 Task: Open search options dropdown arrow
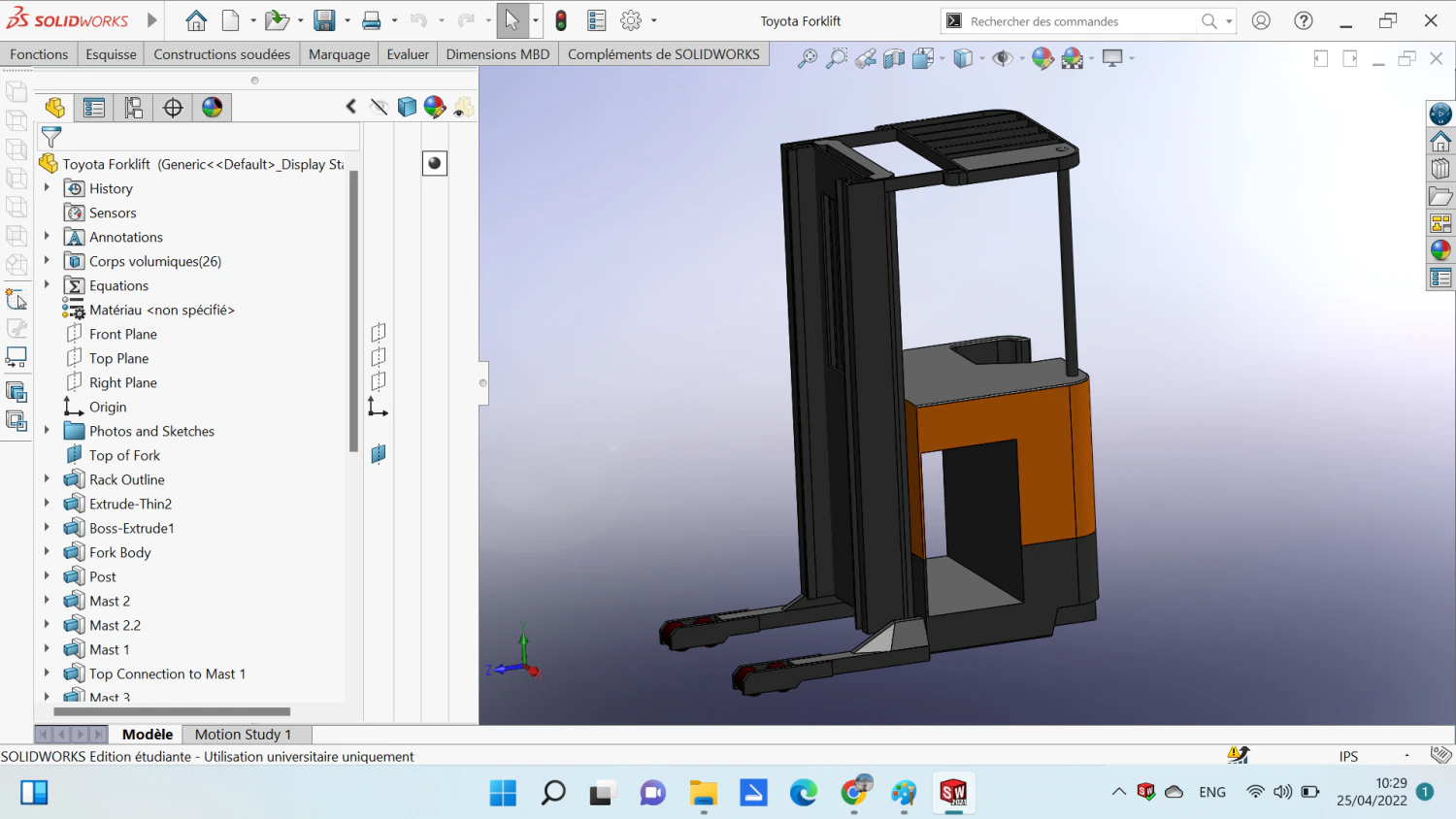tap(1229, 21)
